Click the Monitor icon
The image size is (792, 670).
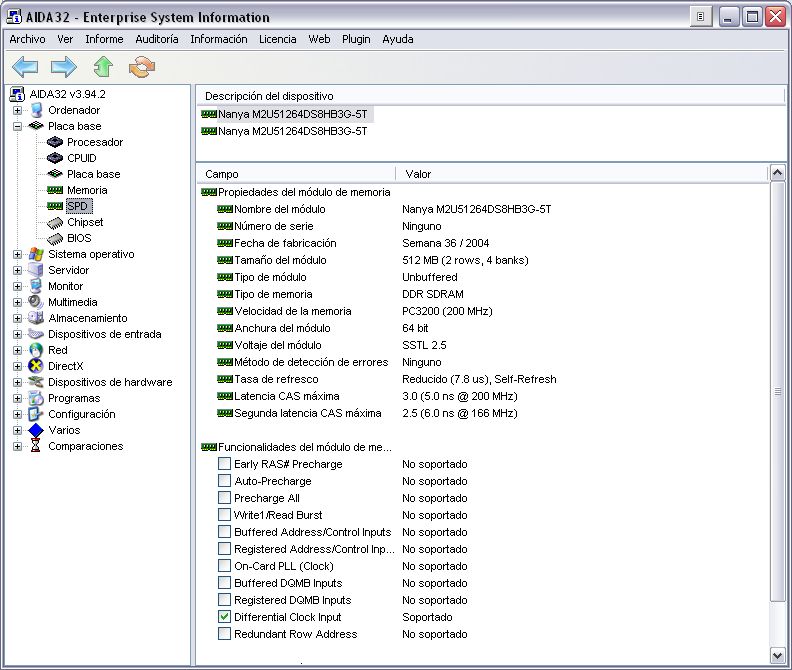(36, 286)
